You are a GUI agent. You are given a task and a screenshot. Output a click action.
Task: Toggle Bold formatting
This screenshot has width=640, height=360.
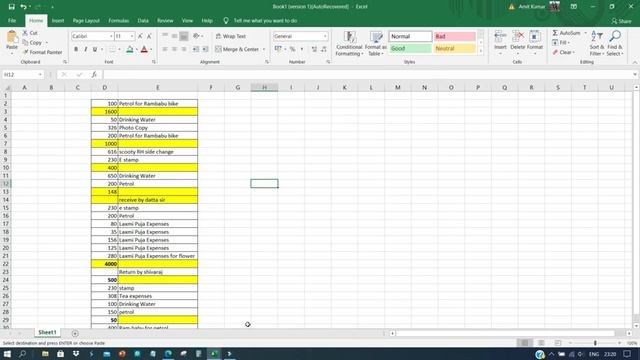pyautogui.click(x=76, y=49)
